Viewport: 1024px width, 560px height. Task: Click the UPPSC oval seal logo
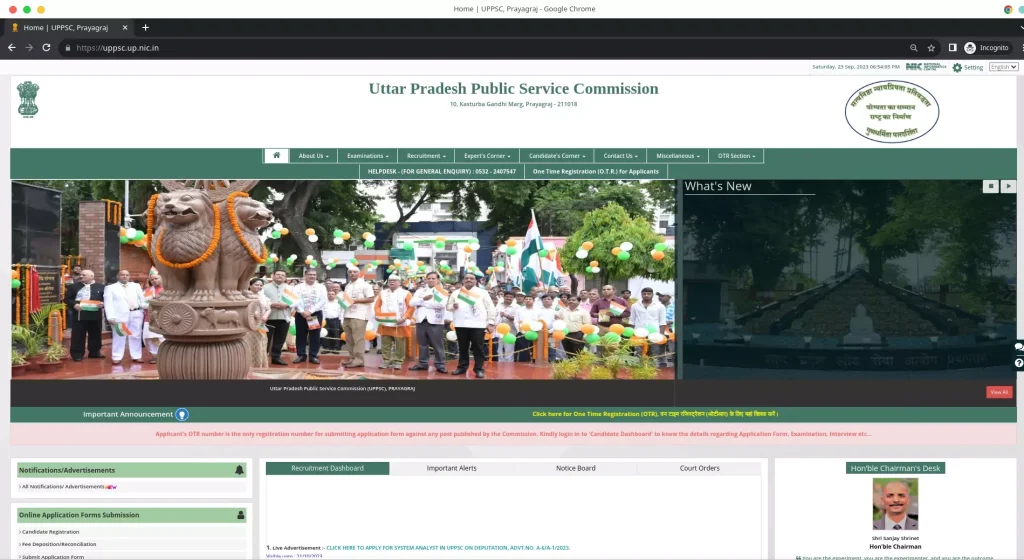[x=891, y=112]
